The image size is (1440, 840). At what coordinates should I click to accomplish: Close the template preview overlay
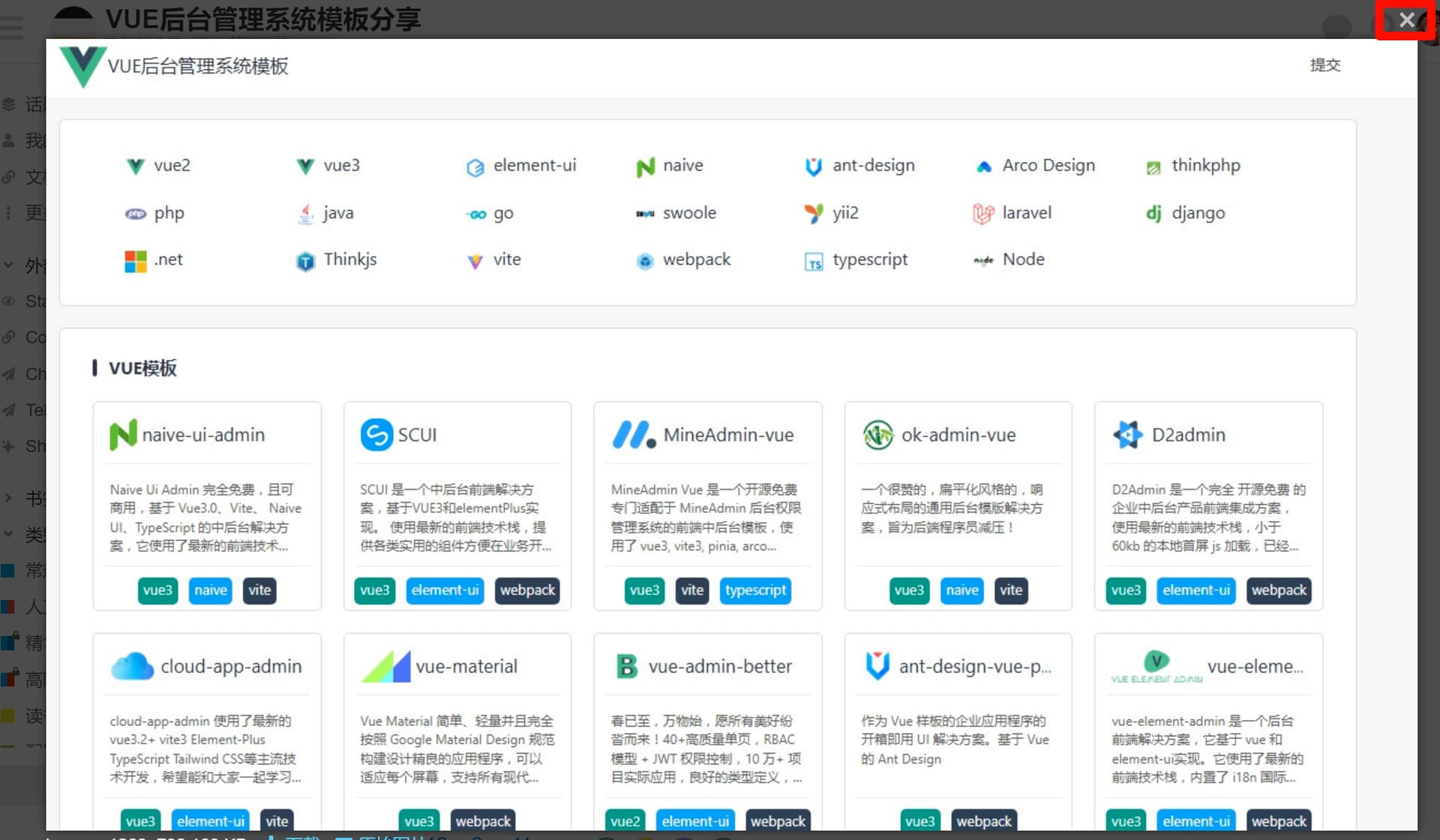pyautogui.click(x=1406, y=20)
